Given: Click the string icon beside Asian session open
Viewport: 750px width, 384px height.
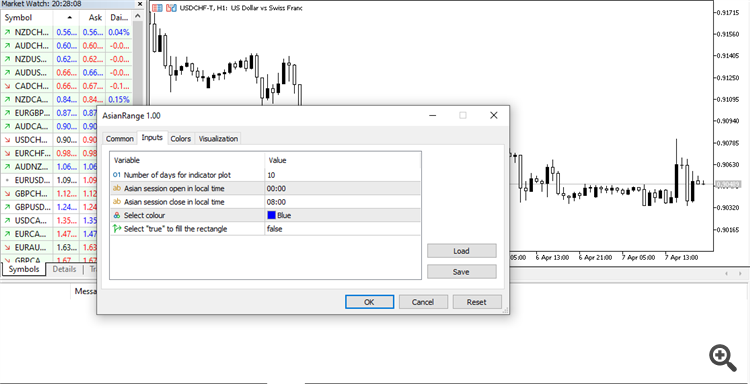Looking at the screenshot, I should pos(117,188).
